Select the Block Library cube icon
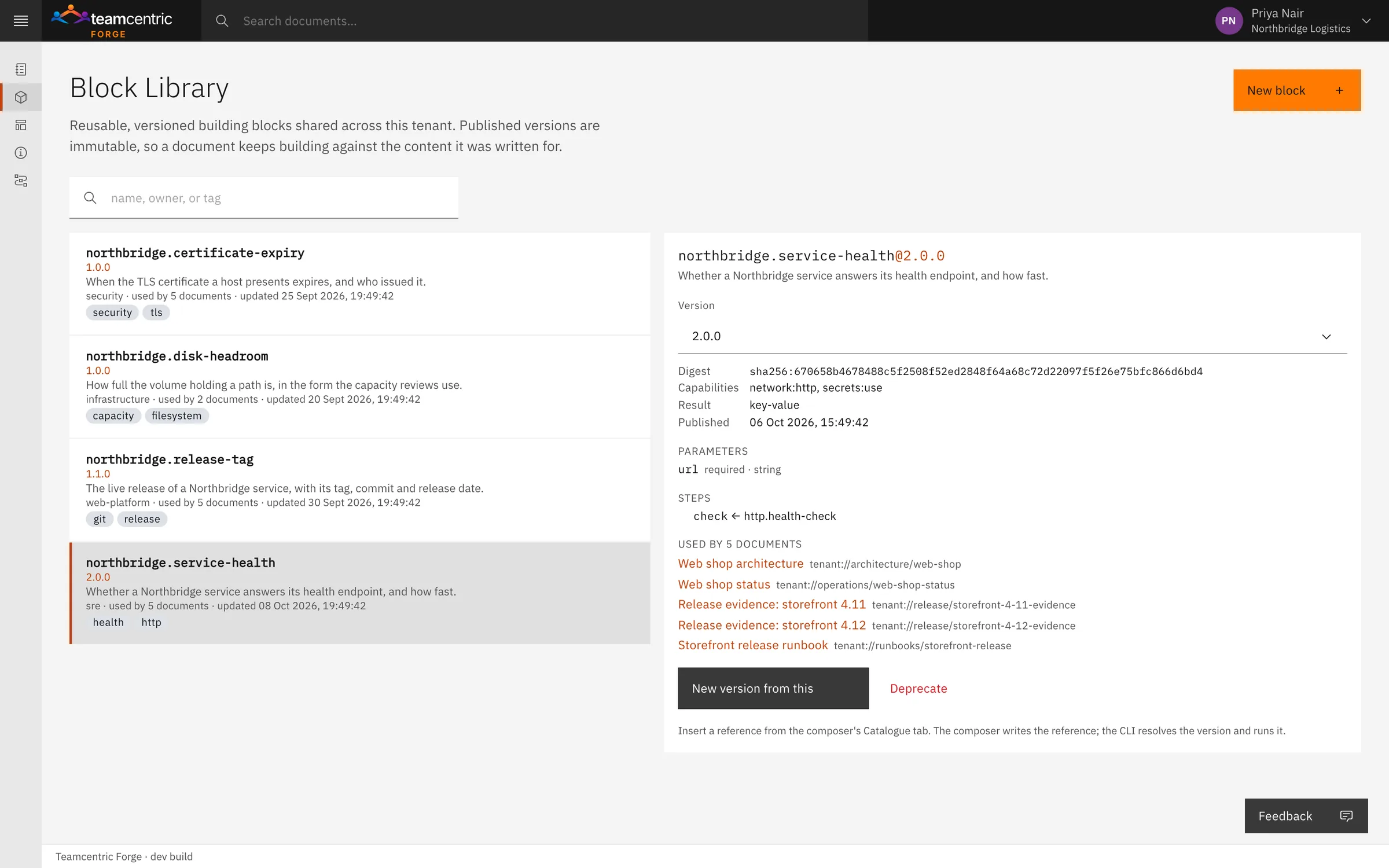The image size is (1389, 868). pyautogui.click(x=21, y=97)
